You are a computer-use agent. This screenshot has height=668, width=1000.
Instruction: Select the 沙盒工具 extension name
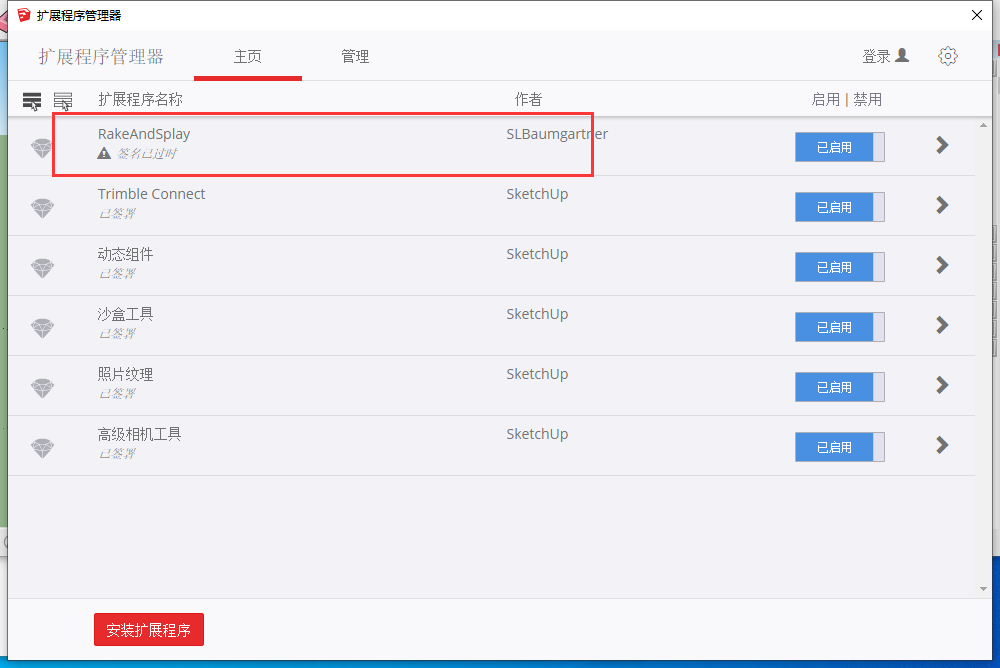click(x=125, y=314)
